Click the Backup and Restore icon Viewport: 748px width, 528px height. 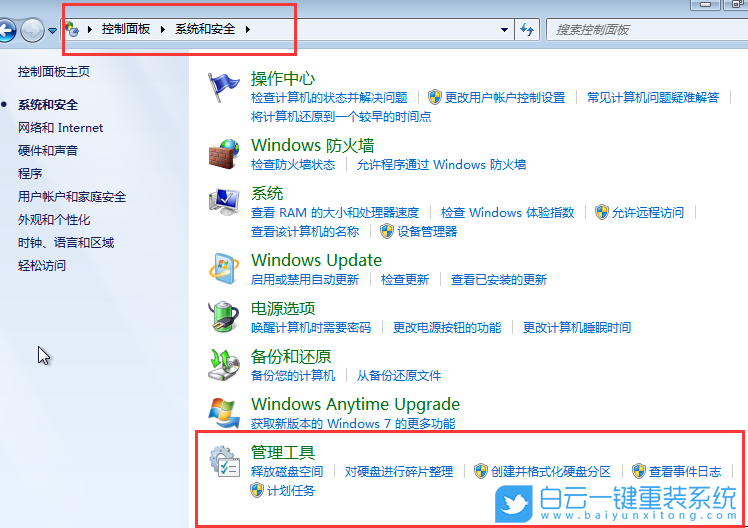[x=223, y=364]
